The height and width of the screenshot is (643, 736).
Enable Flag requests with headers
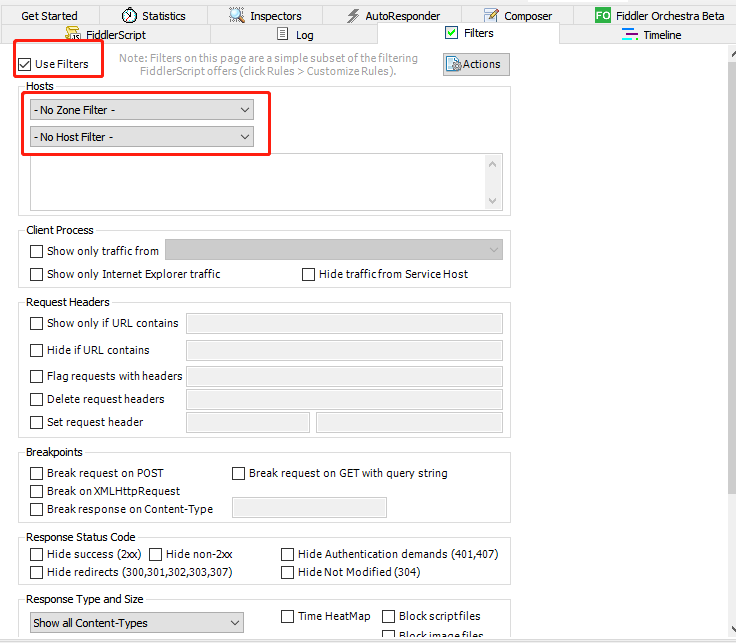coord(36,376)
